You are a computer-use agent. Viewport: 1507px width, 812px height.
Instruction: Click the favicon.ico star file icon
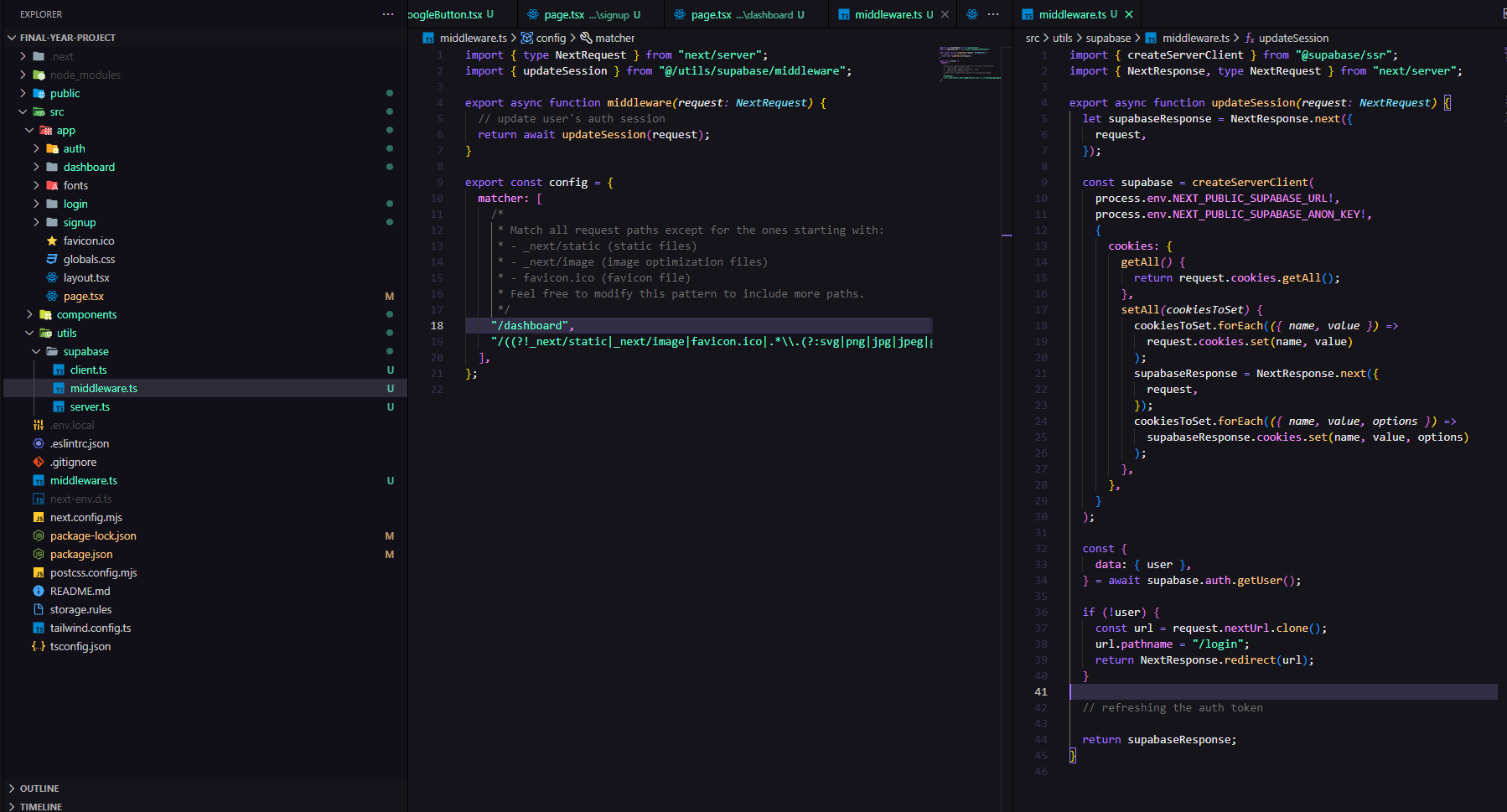coord(52,241)
